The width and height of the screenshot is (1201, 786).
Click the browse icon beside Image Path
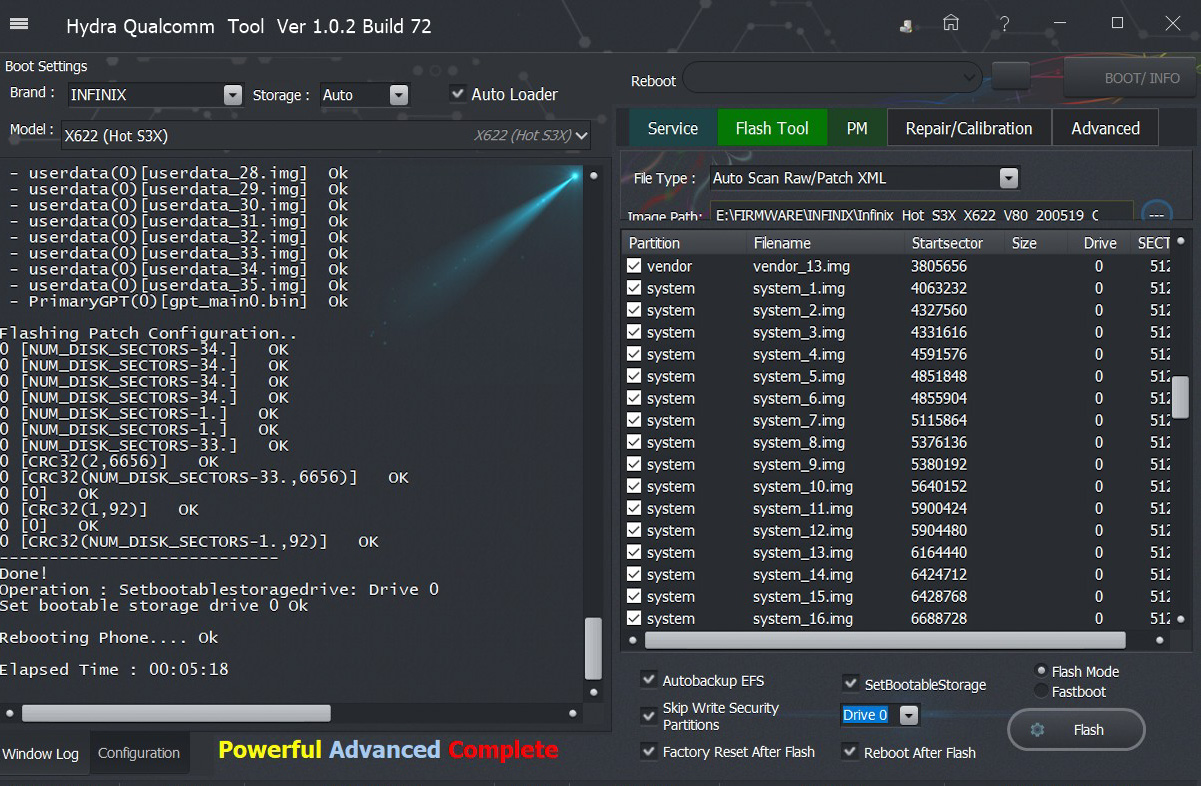(x=1156, y=215)
